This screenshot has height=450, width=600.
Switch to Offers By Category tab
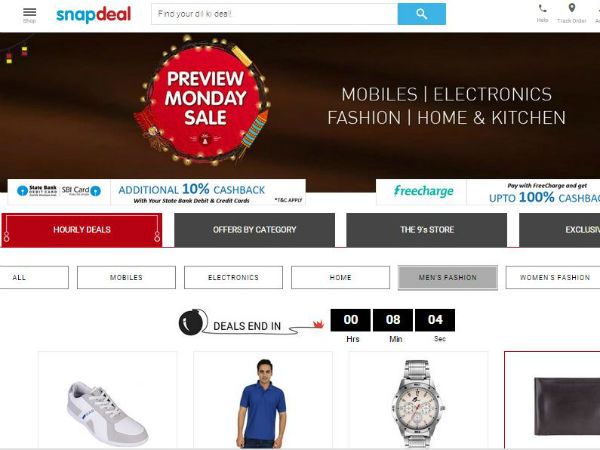(x=254, y=230)
